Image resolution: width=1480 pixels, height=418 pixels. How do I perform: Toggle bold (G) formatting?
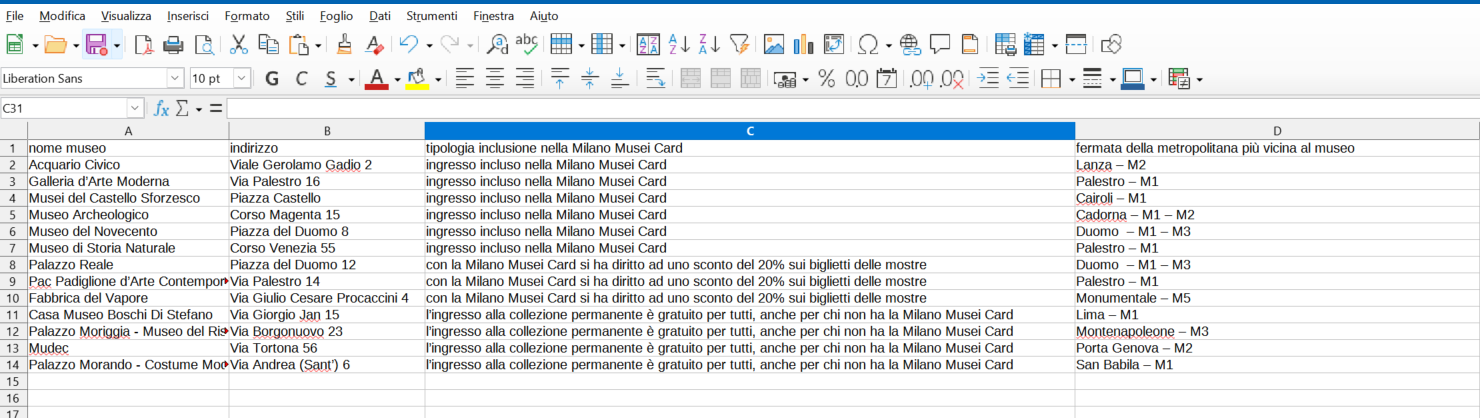point(272,78)
